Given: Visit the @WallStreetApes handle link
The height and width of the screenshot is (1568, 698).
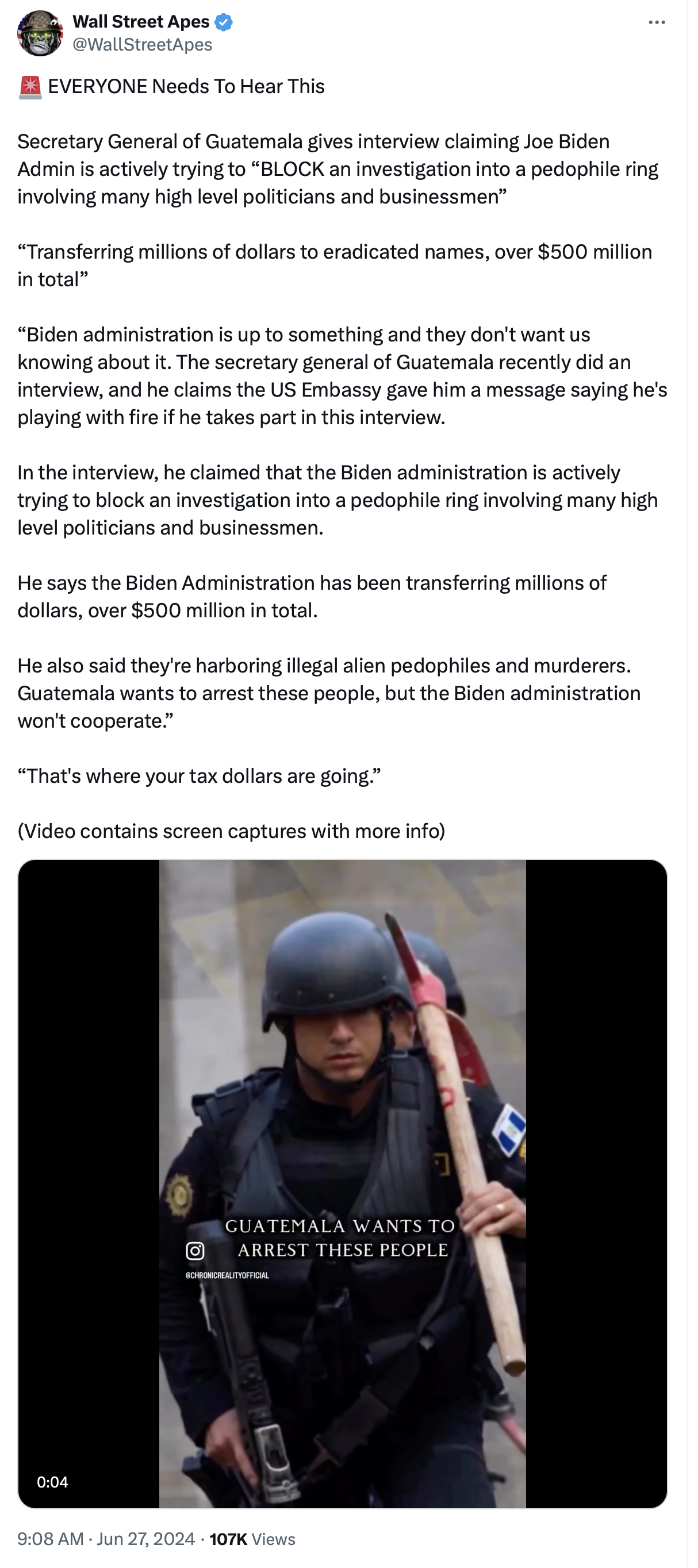Looking at the screenshot, I should [x=143, y=45].
